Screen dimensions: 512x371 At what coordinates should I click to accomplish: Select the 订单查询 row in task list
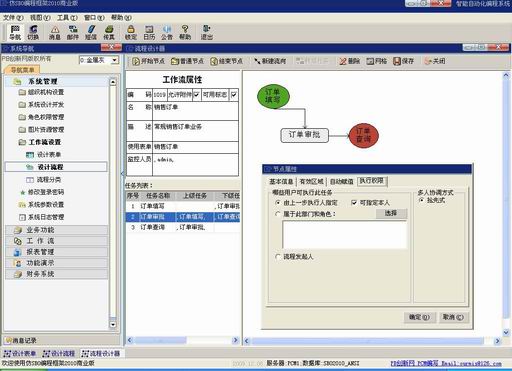click(183, 227)
